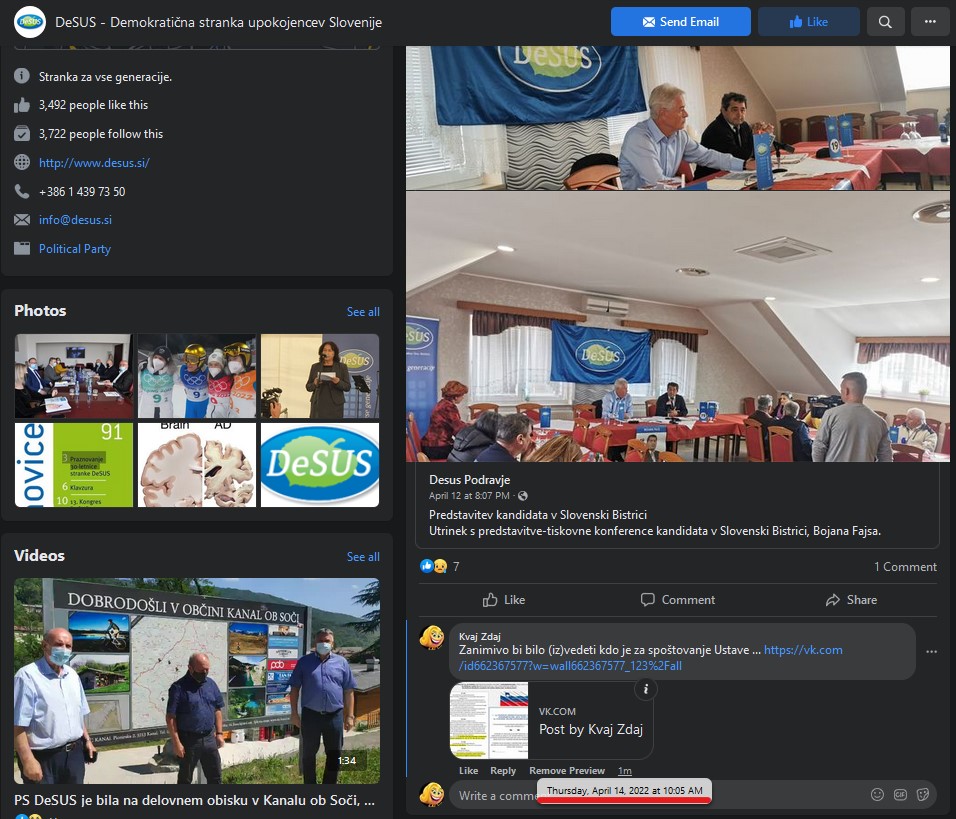956x819 pixels.
Task: Click the Send Email button
Action: click(680, 22)
